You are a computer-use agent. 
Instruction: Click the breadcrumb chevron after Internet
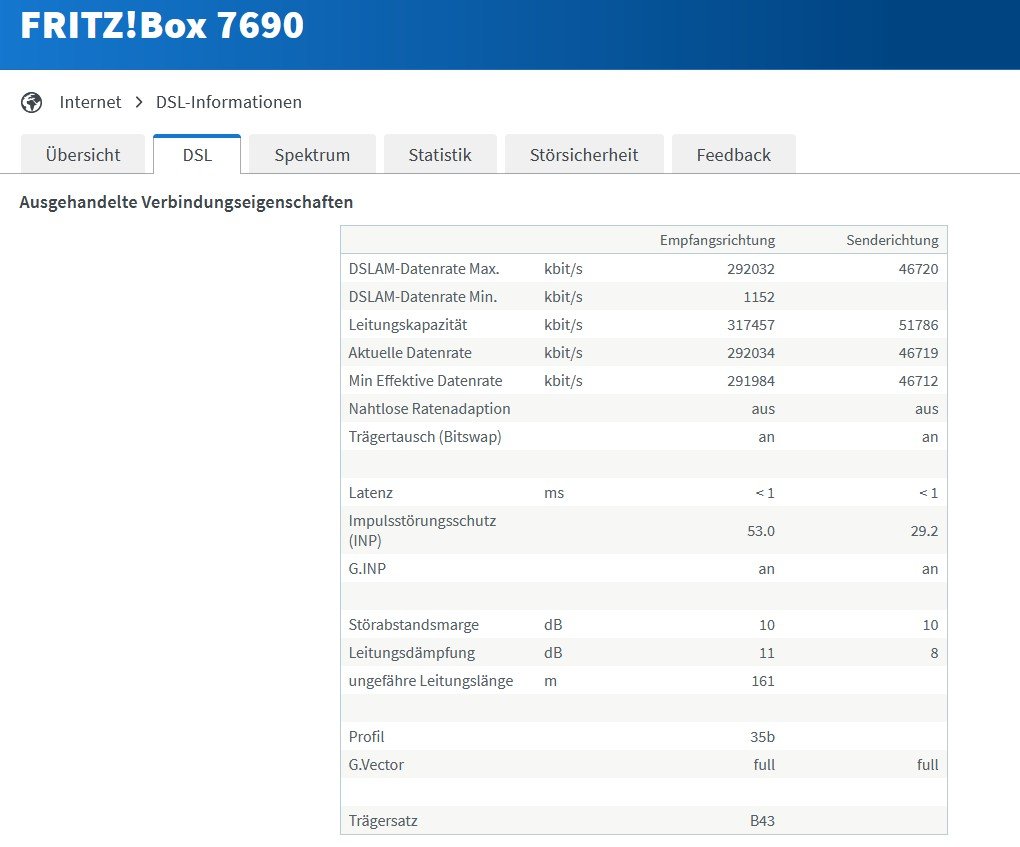pyautogui.click(x=139, y=102)
